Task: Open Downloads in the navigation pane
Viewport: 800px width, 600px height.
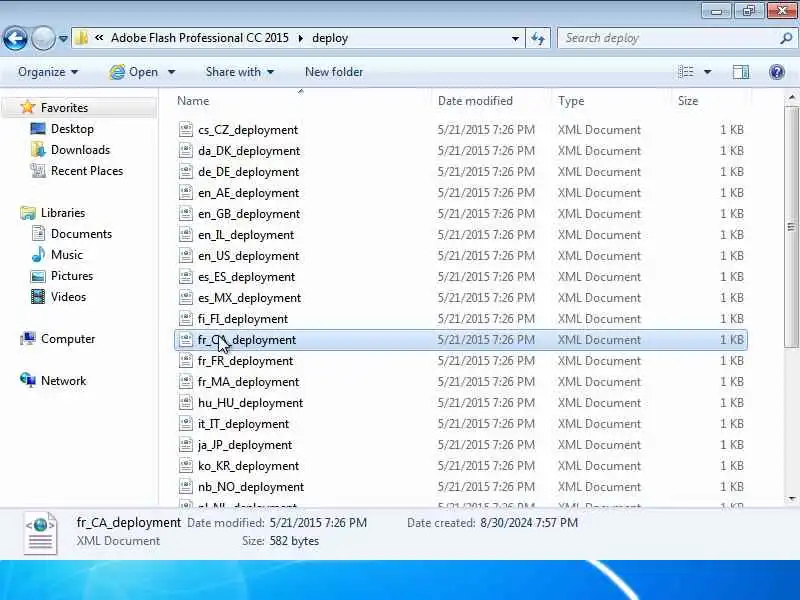Action: pos(80,149)
